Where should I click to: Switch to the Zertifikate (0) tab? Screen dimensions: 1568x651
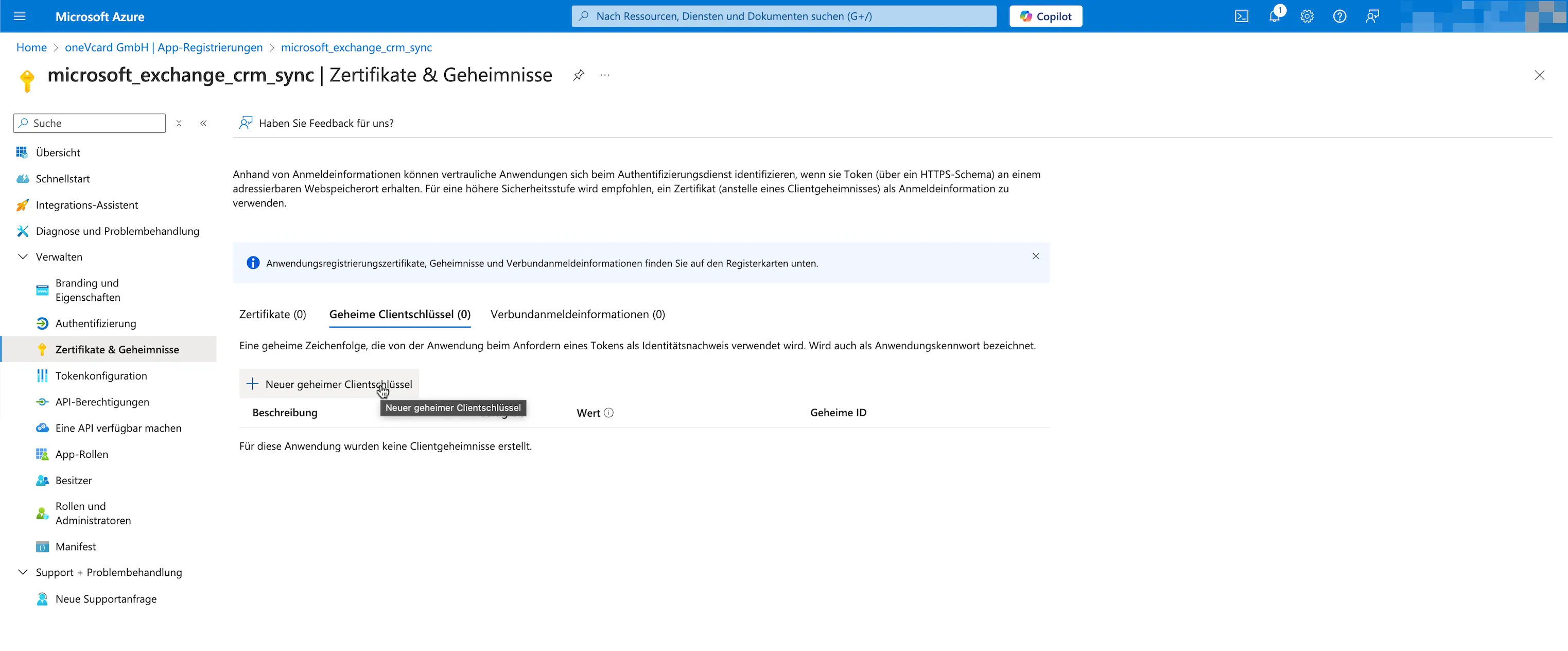point(273,314)
